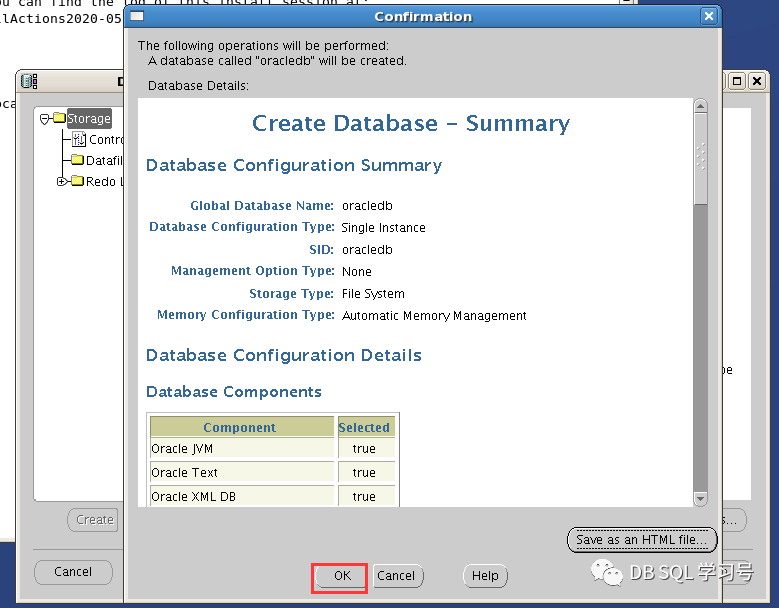Screen dimensions: 779x608
Task: Click the SID value oracledb
Action: tap(367, 249)
